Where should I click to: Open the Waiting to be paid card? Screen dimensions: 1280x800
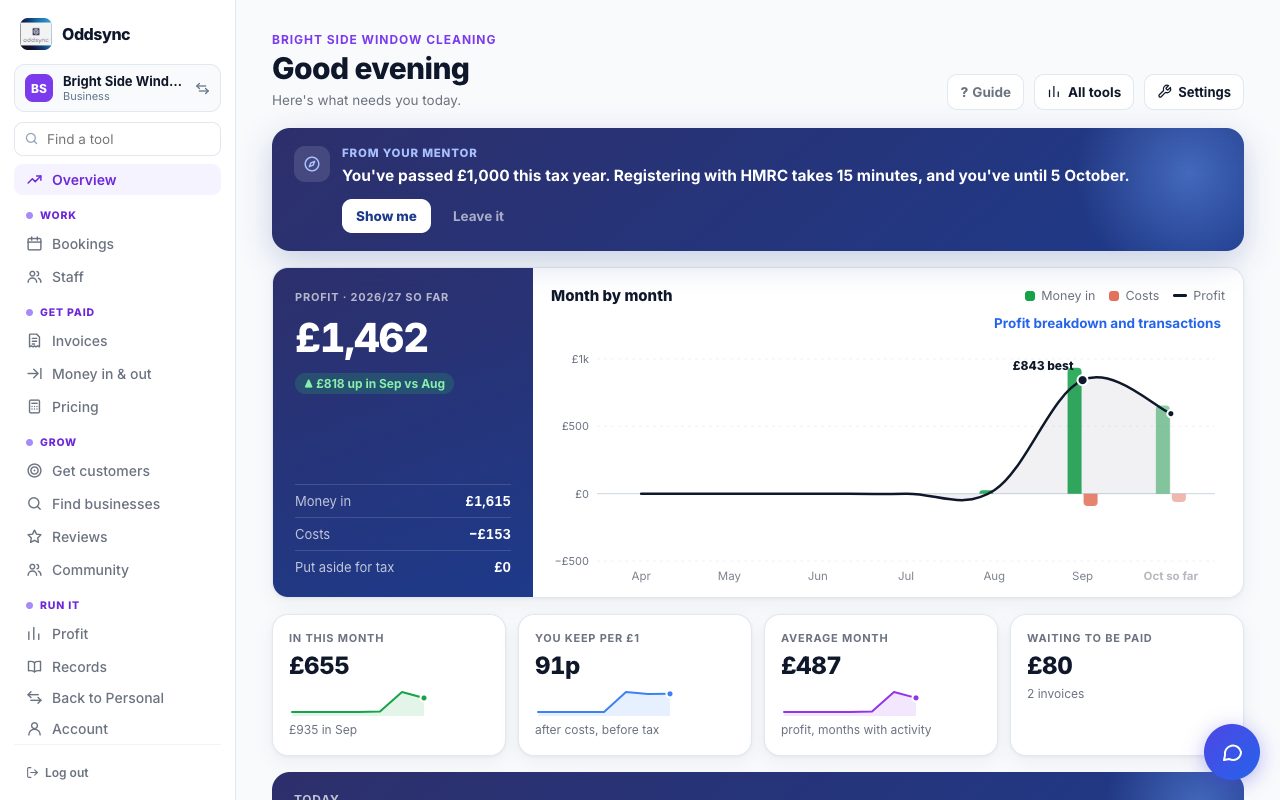[1127, 685]
